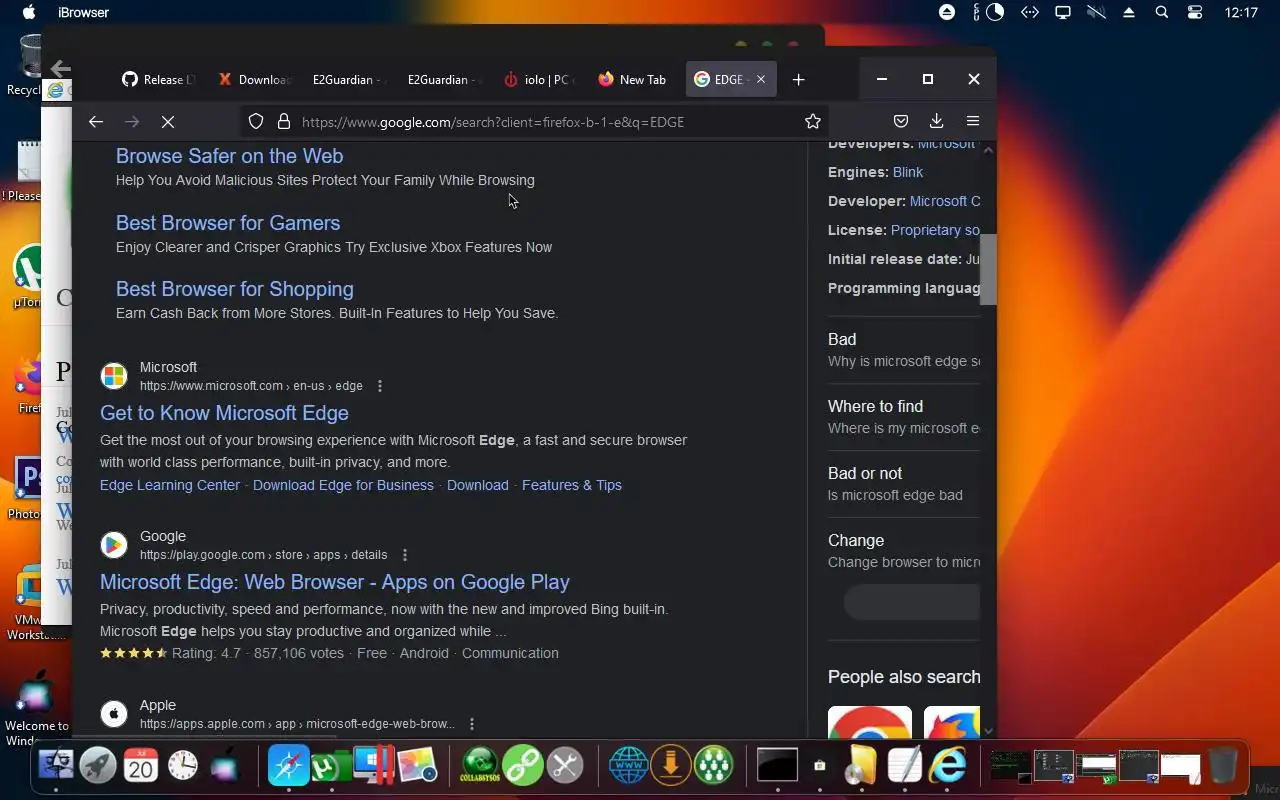Image resolution: width=1280 pixels, height=800 pixels.
Task: Open the Clock icon in the dock
Action: (182, 766)
